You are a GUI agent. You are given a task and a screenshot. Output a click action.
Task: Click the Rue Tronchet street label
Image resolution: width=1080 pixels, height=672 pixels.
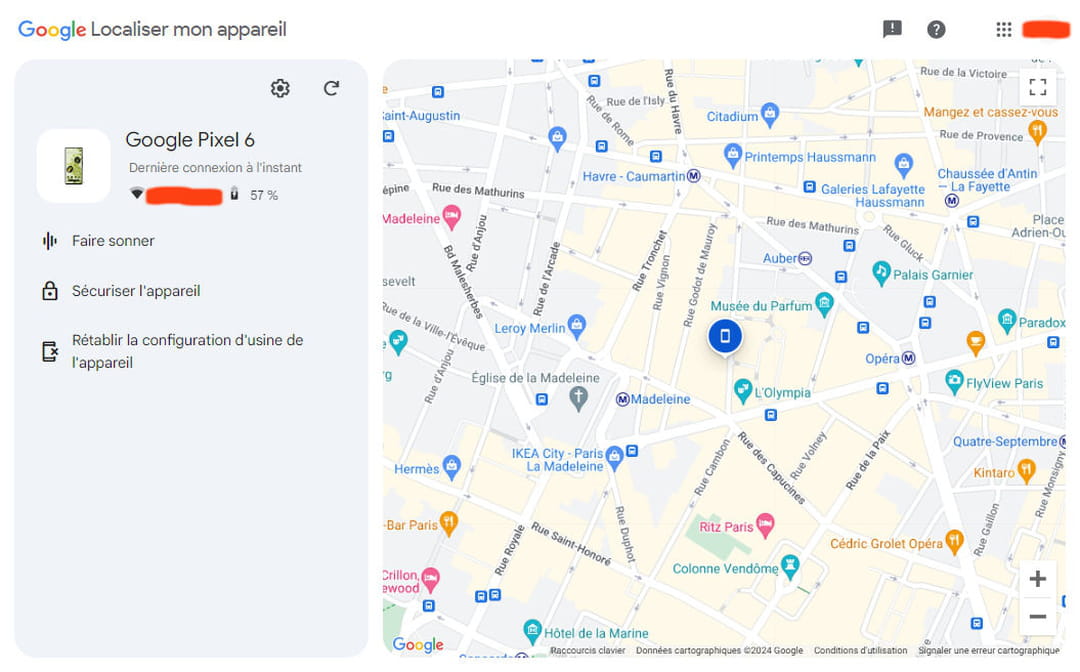(x=650, y=261)
